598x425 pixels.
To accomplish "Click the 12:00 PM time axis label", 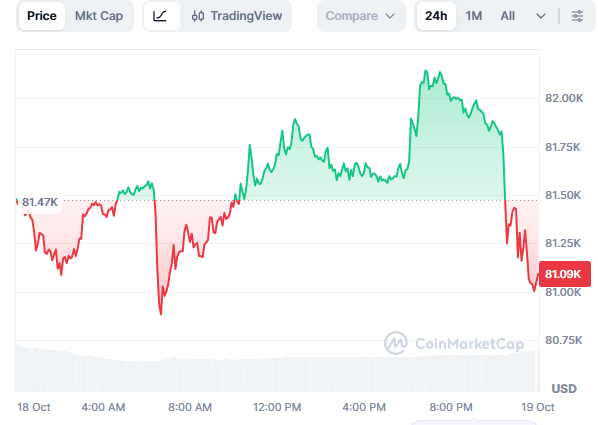I will [277, 407].
